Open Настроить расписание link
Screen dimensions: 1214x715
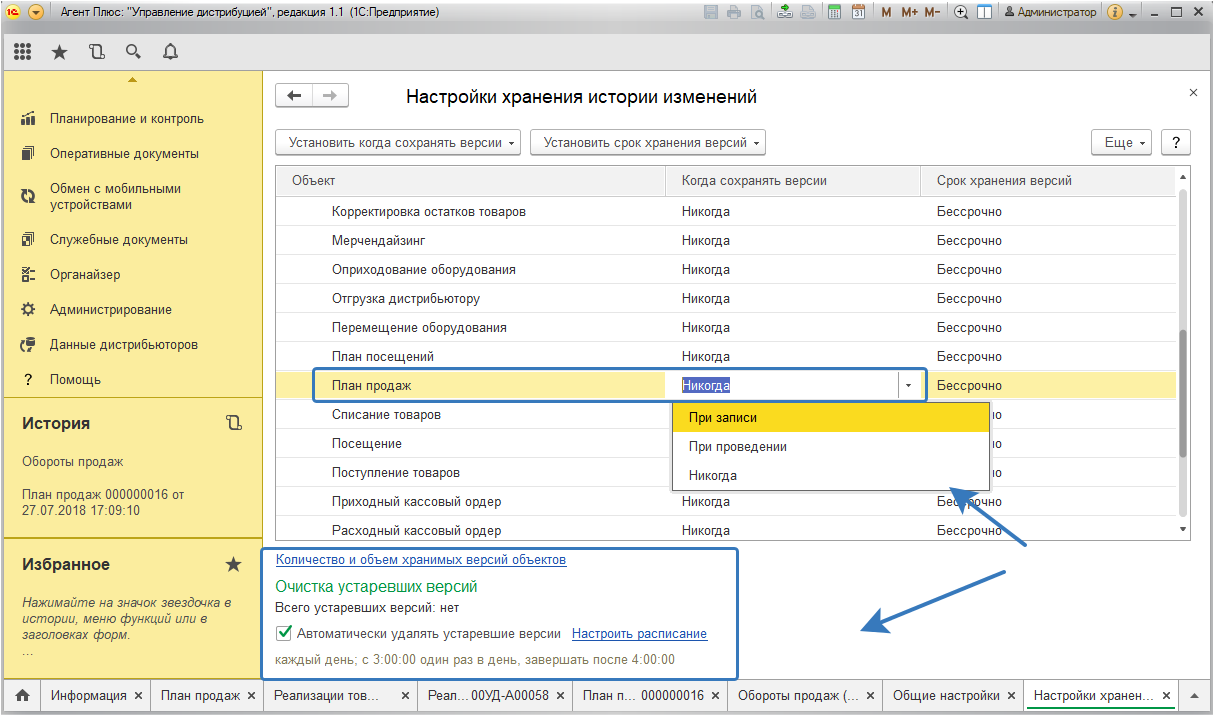click(x=639, y=634)
